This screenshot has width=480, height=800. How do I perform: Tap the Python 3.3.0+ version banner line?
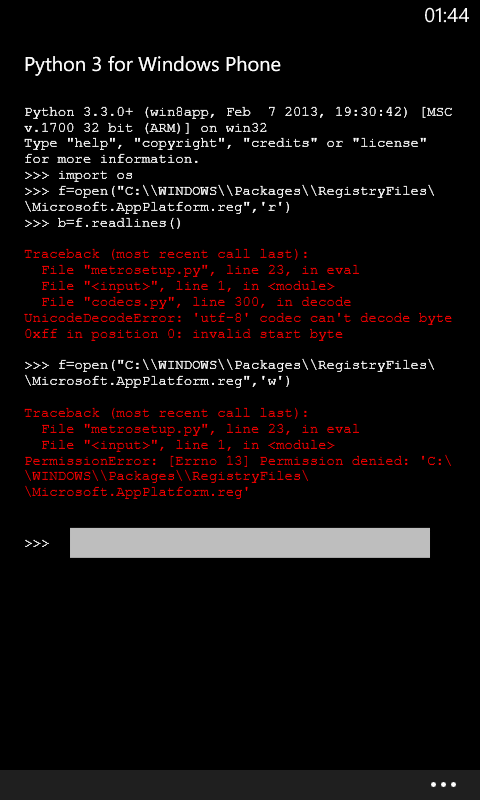[238, 112]
